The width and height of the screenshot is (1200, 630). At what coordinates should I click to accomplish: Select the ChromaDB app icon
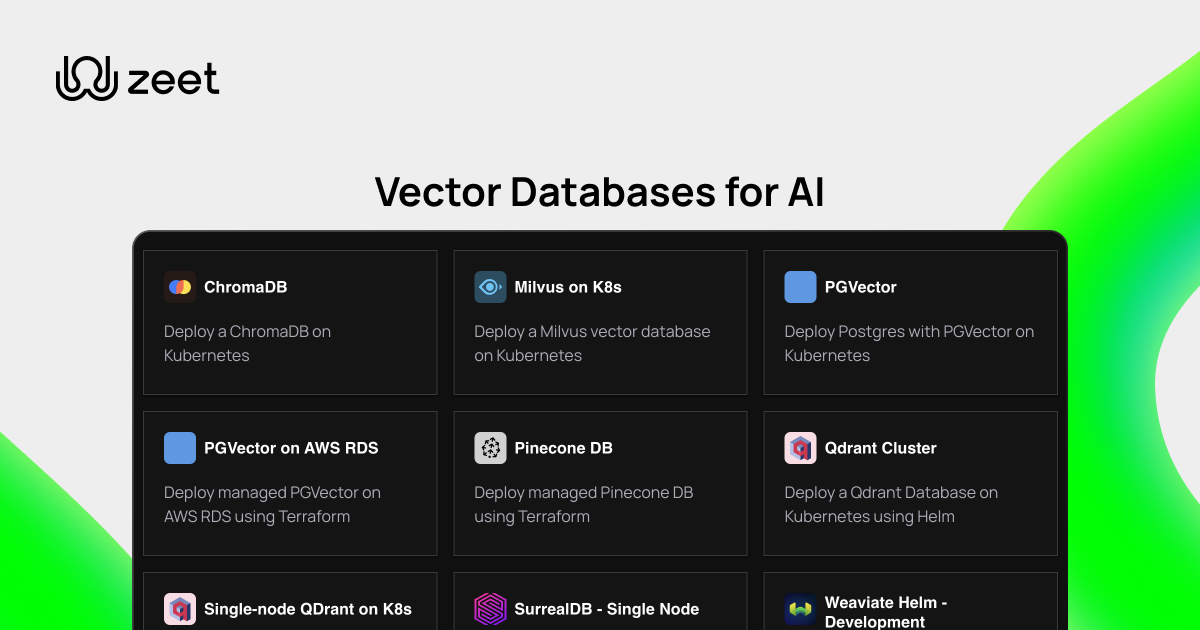click(x=180, y=287)
